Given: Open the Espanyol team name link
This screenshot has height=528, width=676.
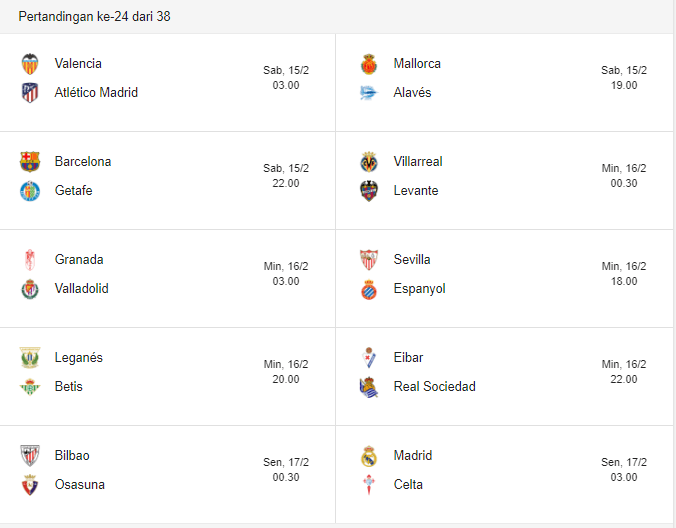Looking at the screenshot, I should point(420,289).
